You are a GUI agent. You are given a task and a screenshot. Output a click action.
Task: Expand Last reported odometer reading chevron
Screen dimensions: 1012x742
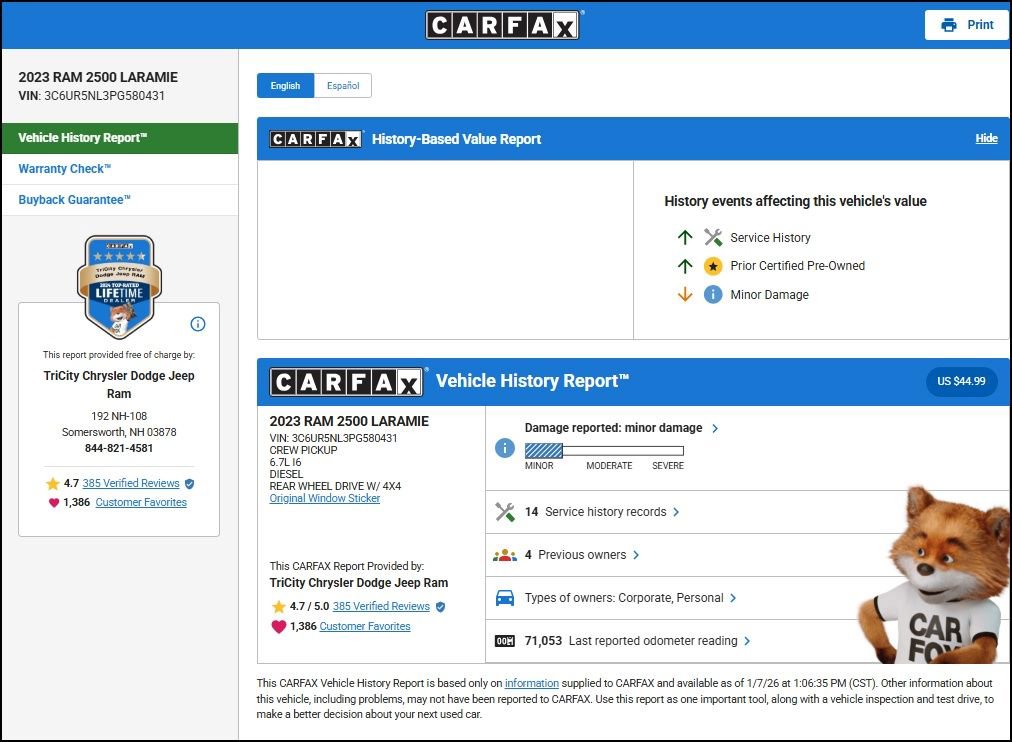coord(747,641)
